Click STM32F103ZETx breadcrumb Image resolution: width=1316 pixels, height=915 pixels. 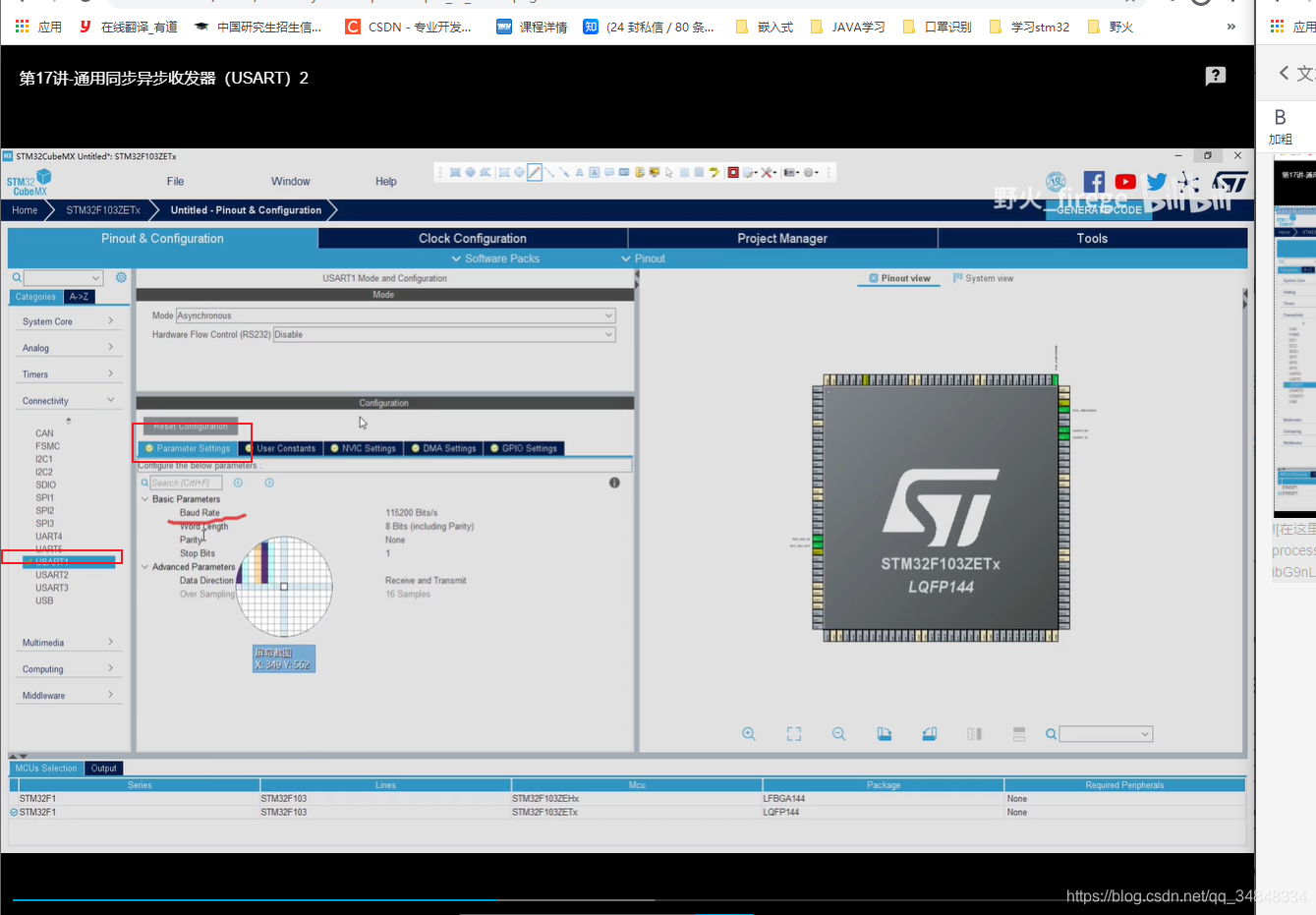[x=103, y=210]
